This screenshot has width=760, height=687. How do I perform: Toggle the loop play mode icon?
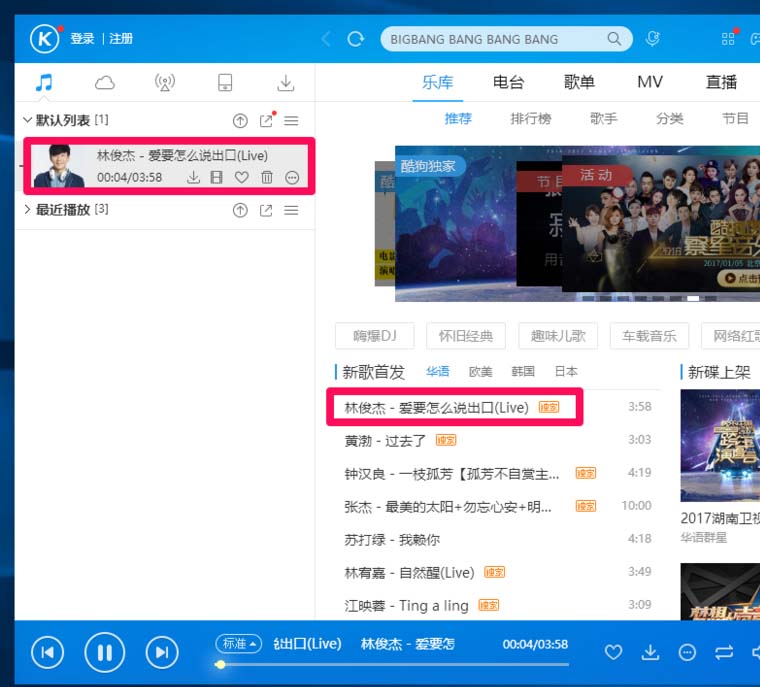(724, 653)
